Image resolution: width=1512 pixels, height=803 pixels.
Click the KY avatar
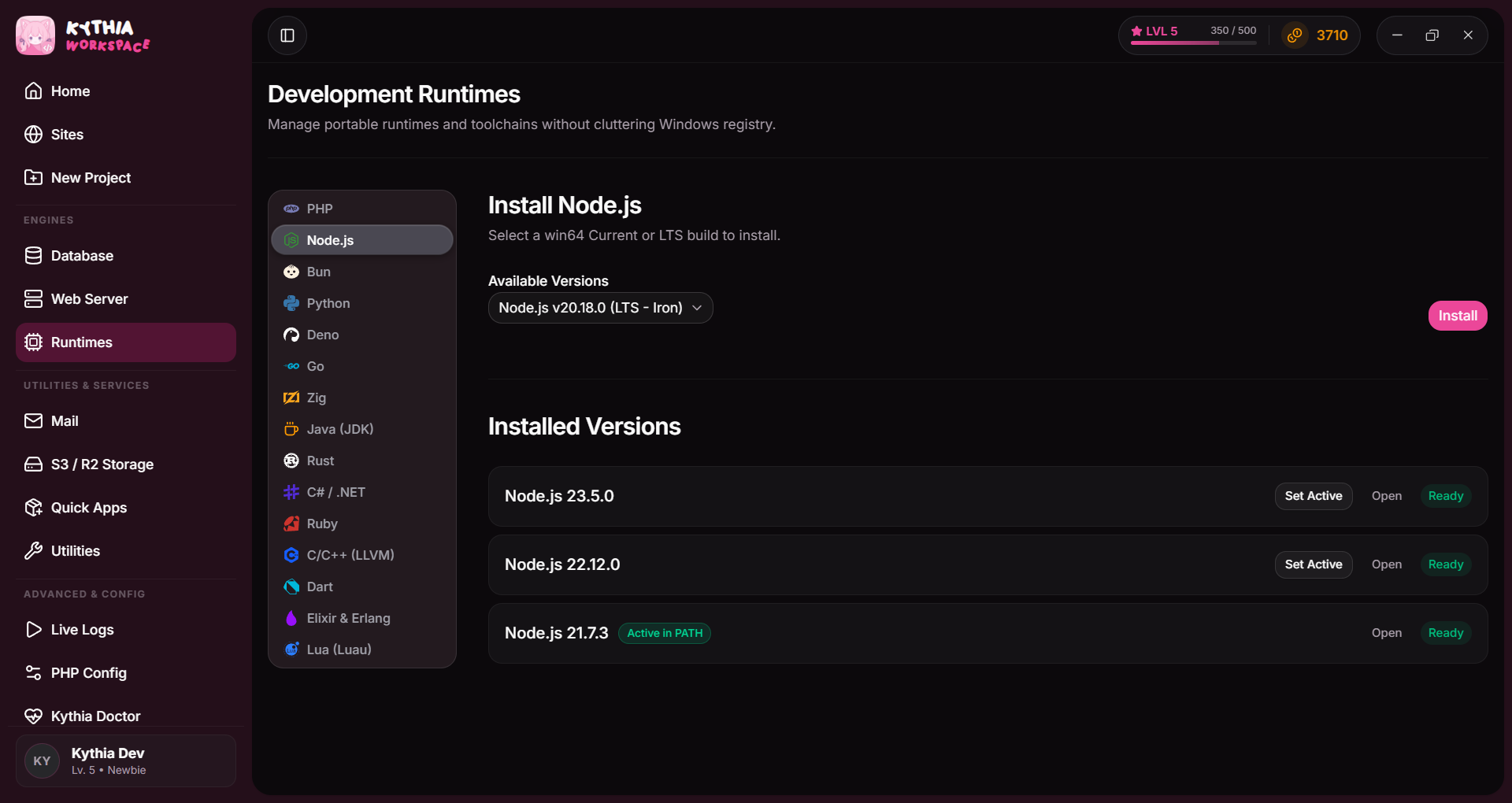coord(43,761)
